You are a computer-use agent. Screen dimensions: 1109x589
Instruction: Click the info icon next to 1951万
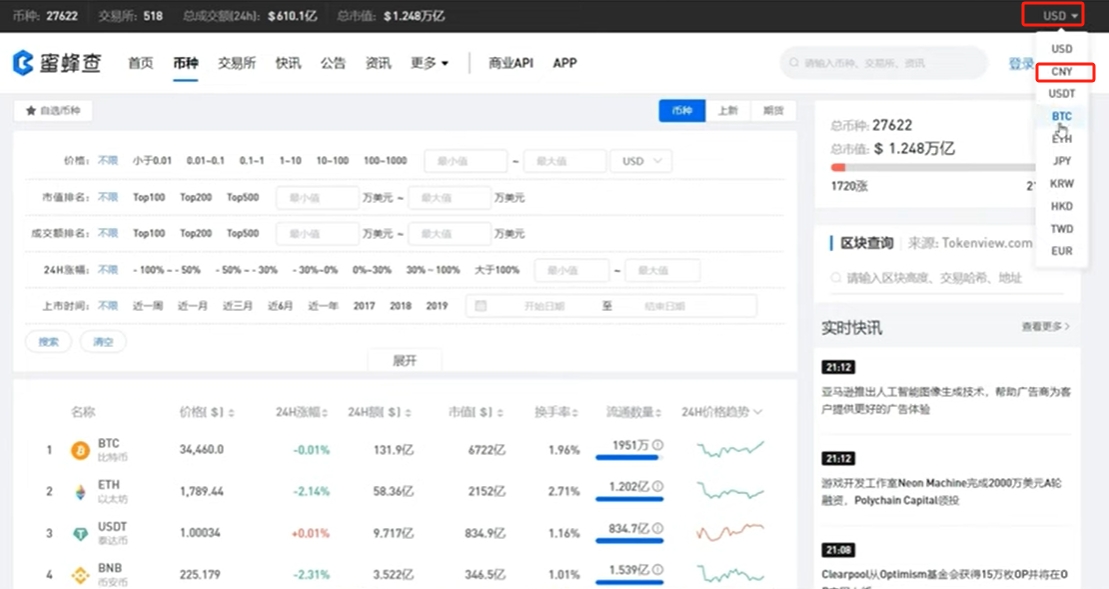coord(658,445)
